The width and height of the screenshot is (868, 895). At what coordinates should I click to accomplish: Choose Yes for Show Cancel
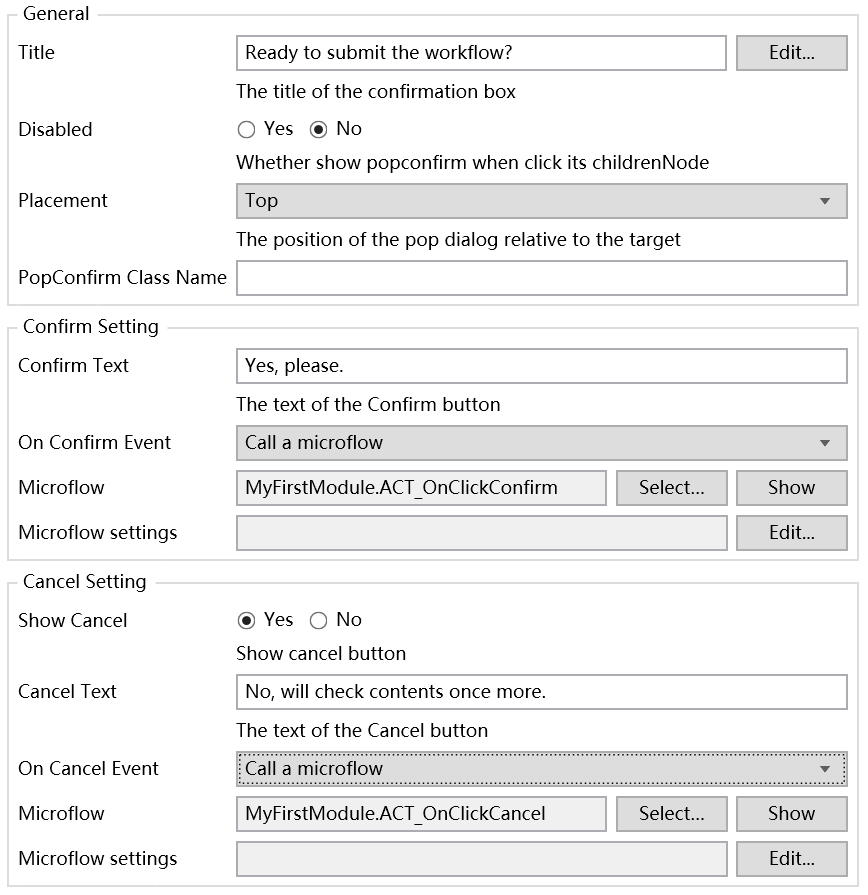(247, 620)
